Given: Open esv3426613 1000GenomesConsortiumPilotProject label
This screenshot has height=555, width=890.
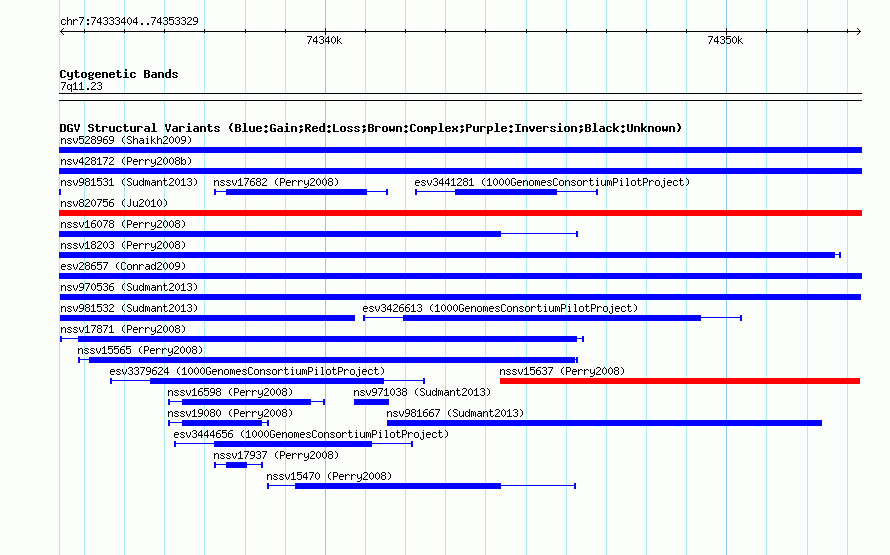Looking at the screenshot, I should tap(500, 308).
